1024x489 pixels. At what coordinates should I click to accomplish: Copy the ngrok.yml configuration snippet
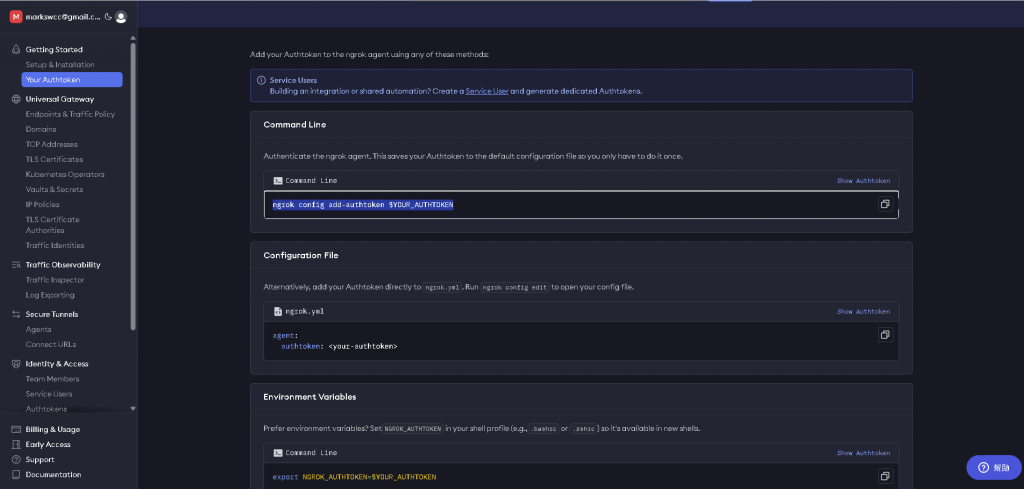[885, 335]
